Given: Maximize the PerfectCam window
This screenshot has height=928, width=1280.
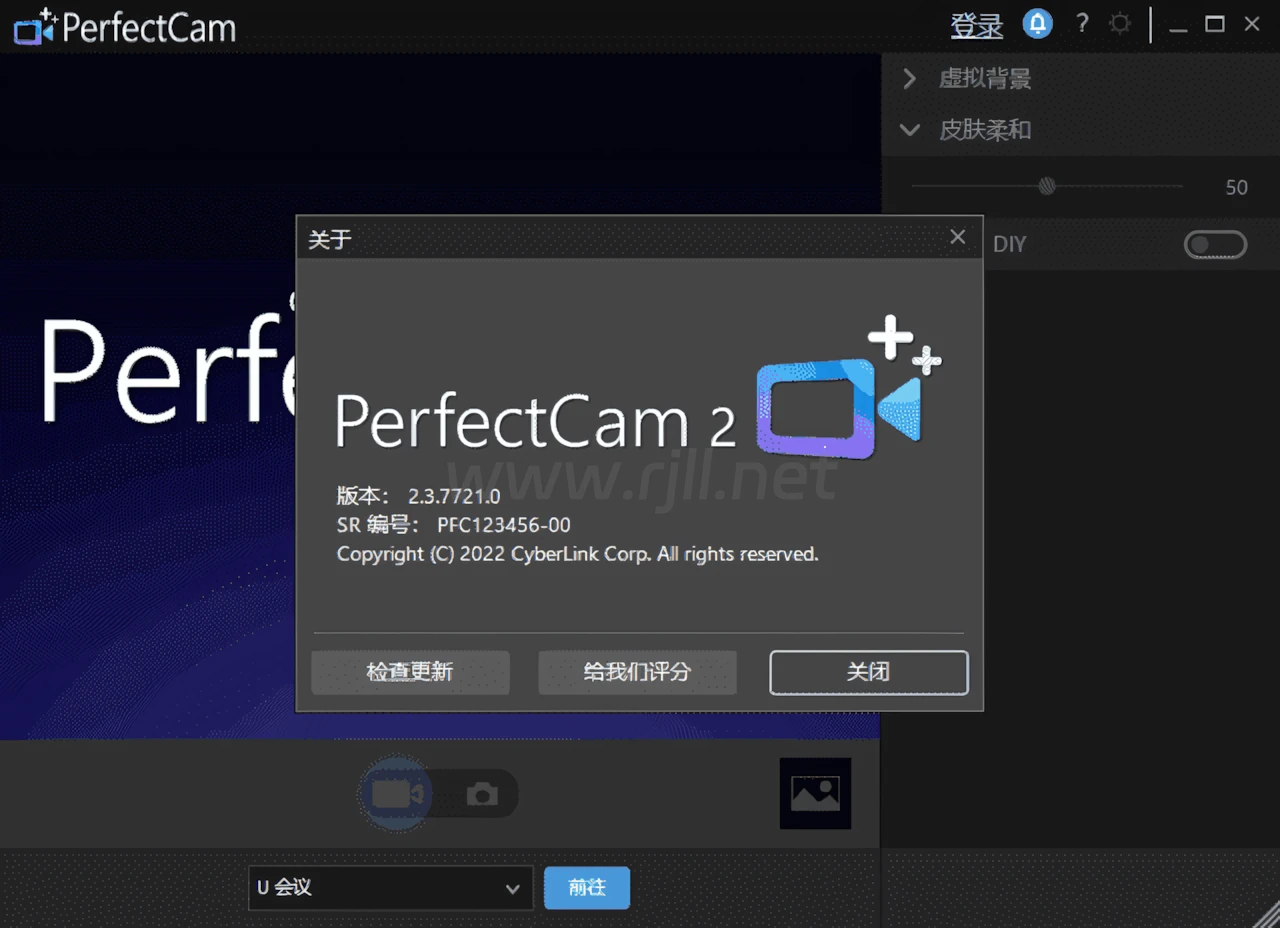Looking at the screenshot, I should (1214, 25).
